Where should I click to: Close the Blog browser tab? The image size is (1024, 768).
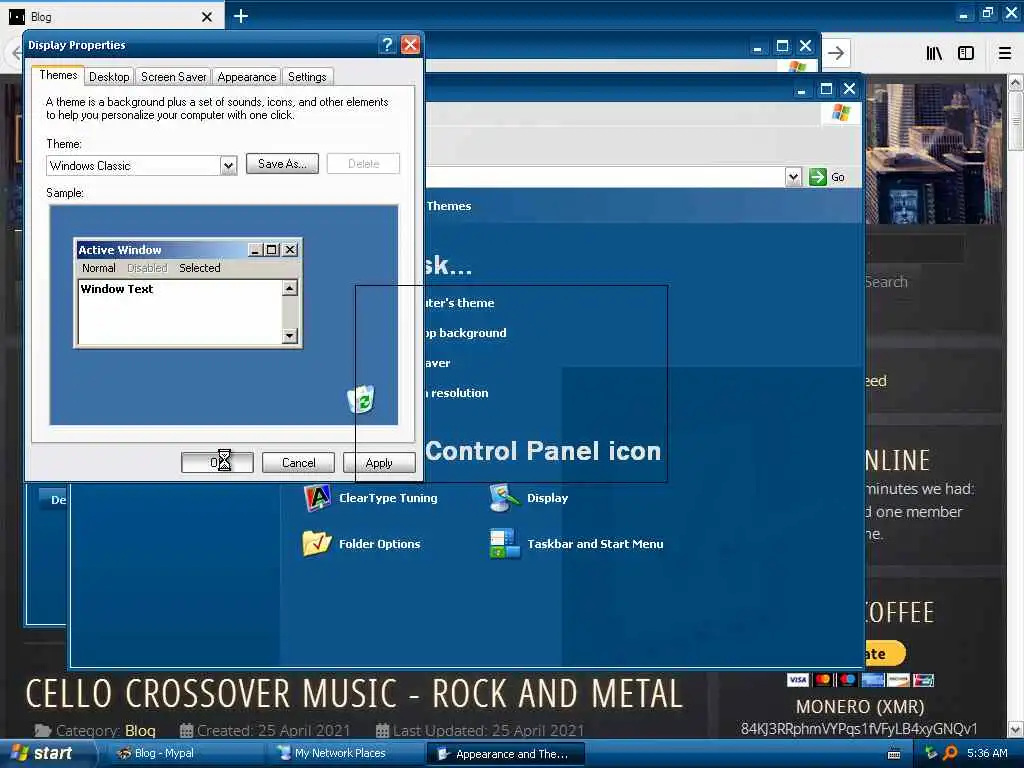[207, 17]
